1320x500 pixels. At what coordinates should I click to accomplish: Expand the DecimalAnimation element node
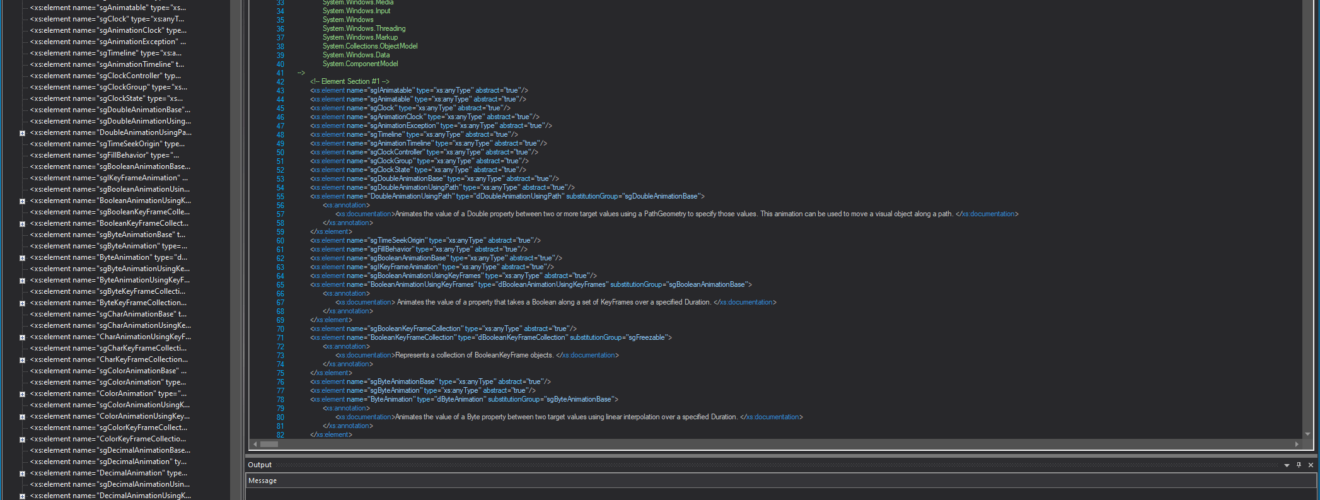[22, 472]
